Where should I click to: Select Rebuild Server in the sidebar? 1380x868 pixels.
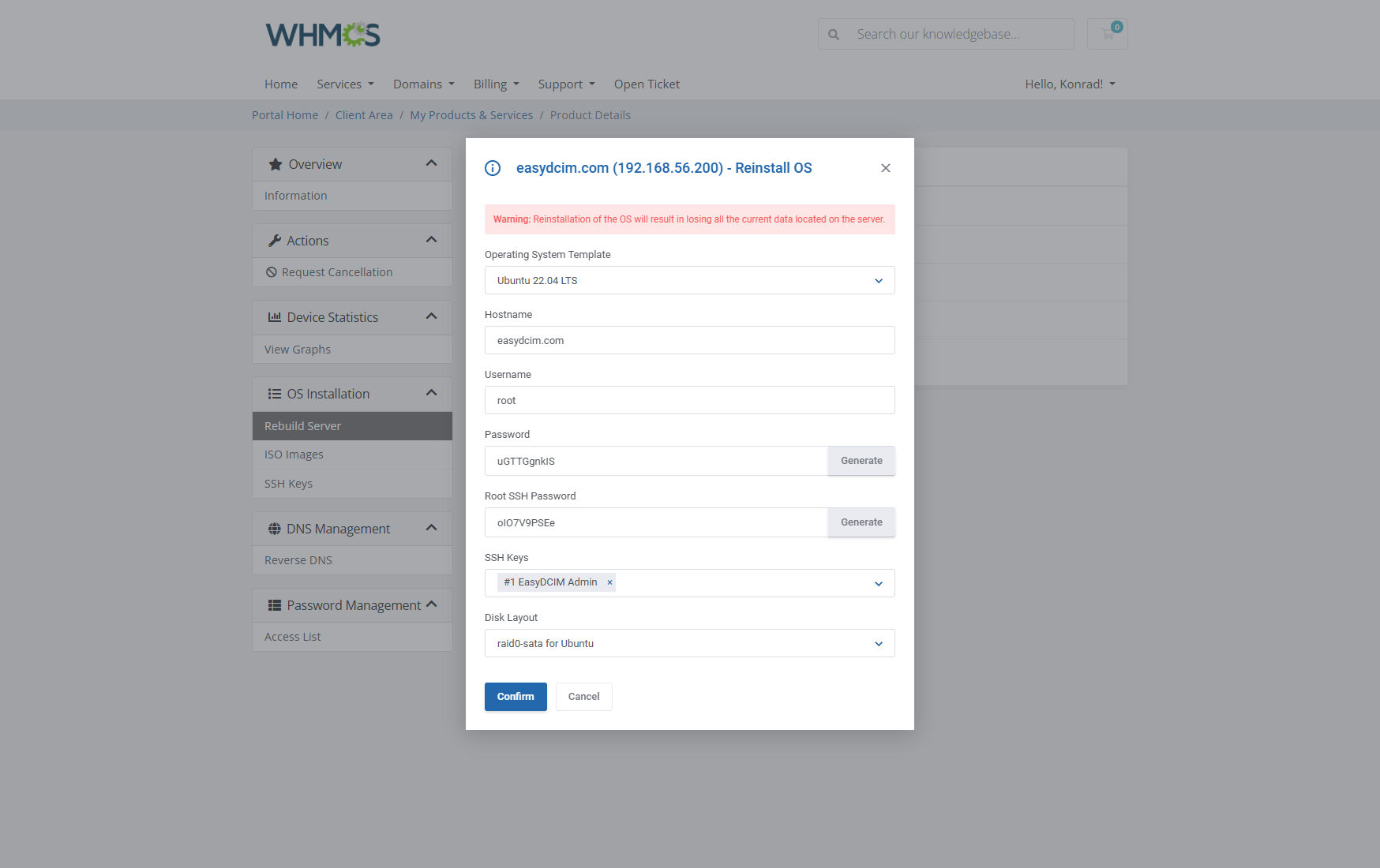[352, 426]
